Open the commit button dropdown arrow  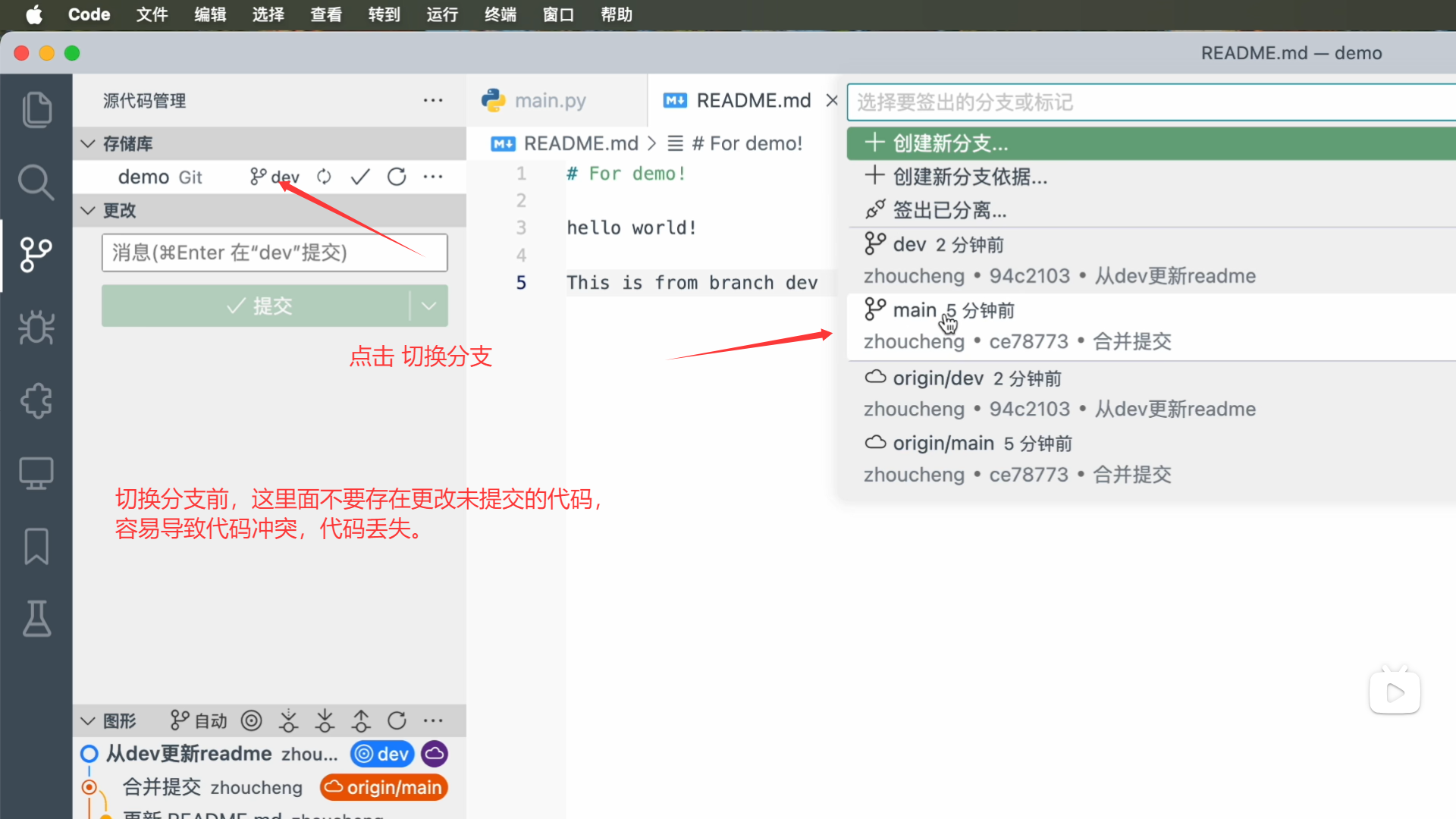(x=428, y=306)
